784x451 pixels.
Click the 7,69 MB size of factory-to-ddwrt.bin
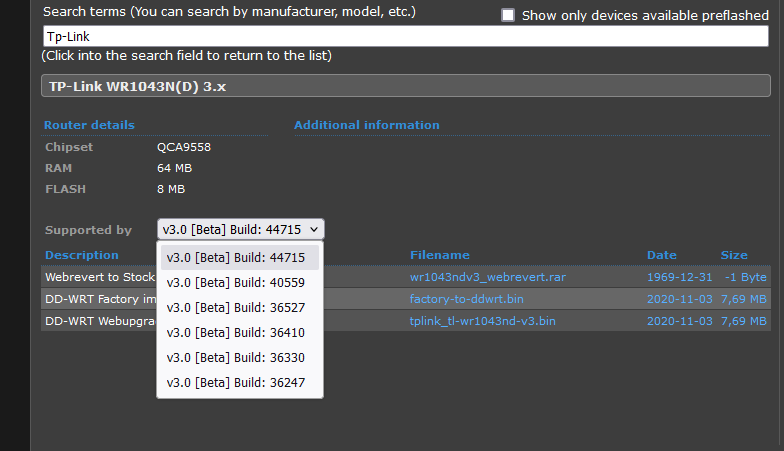pyautogui.click(x=744, y=299)
